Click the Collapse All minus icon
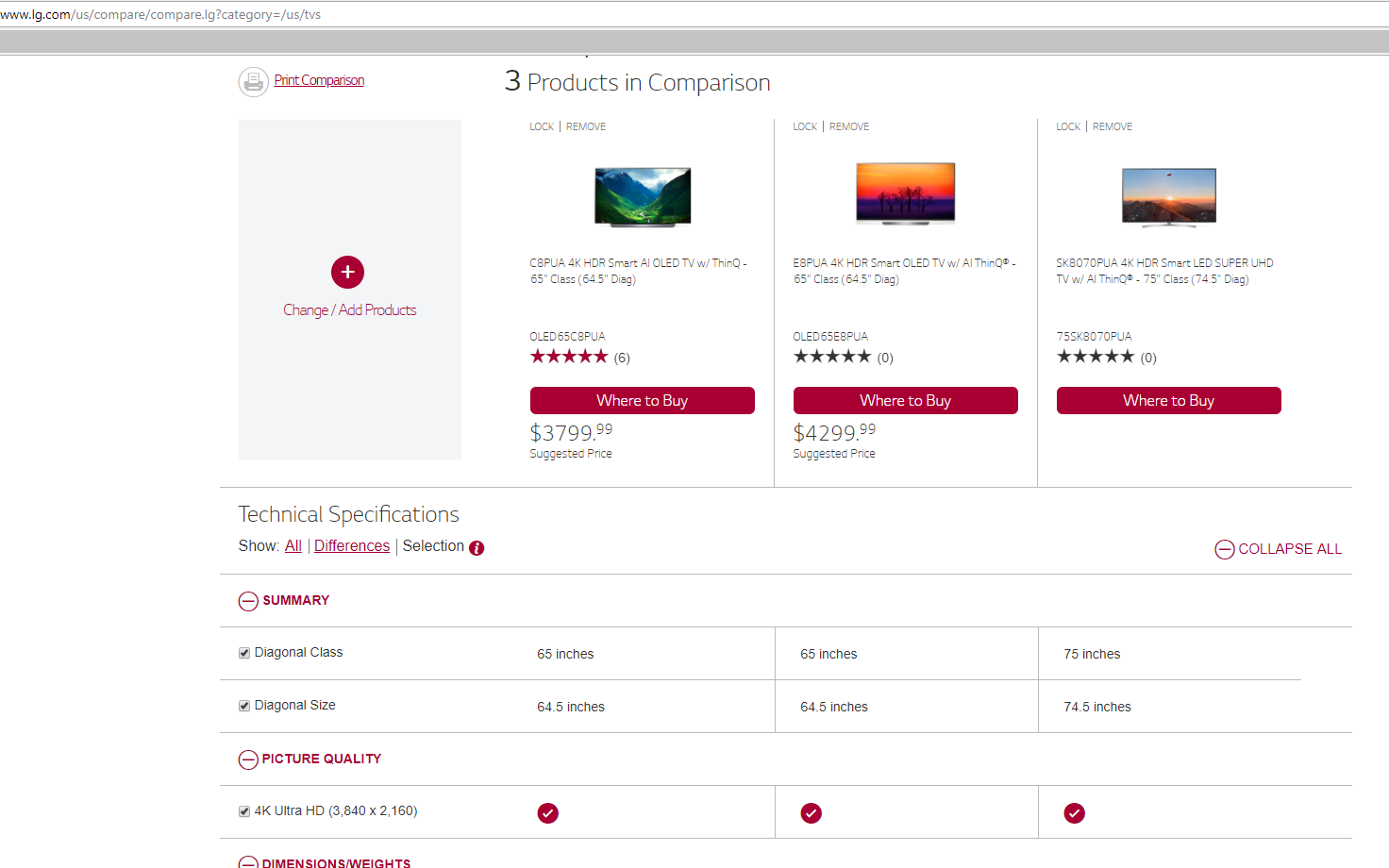 pos(1224,549)
